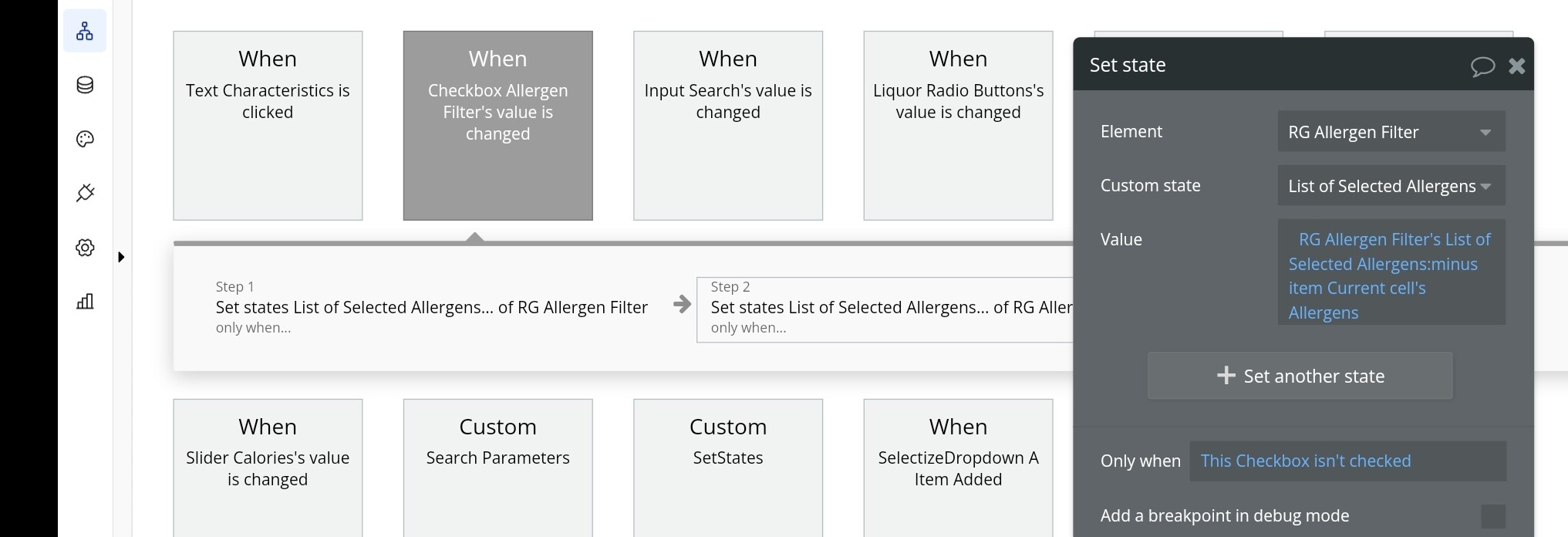The width and height of the screenshot is (1568, 537).
Task: Open the Settings gear icon
Action: [x=85, y=248]
